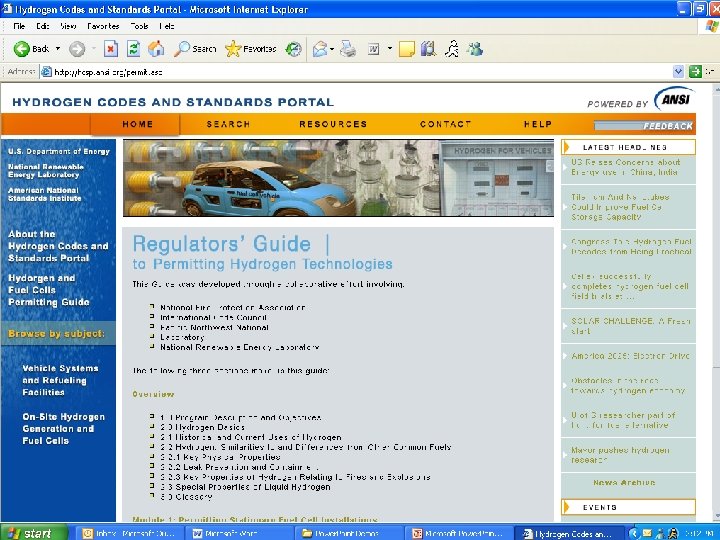The height and width of the screenshot is (540, 720).
Task: Click the Windows Start button
Action: pos(33,533)
